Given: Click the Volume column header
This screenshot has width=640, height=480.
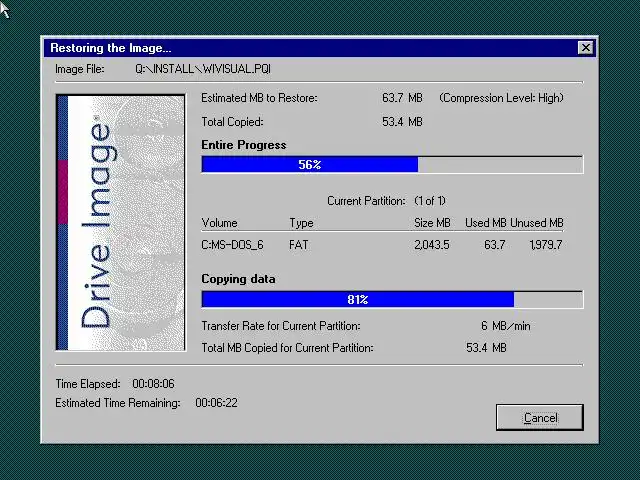Looking at the screenshot, I should coord(219,223).
